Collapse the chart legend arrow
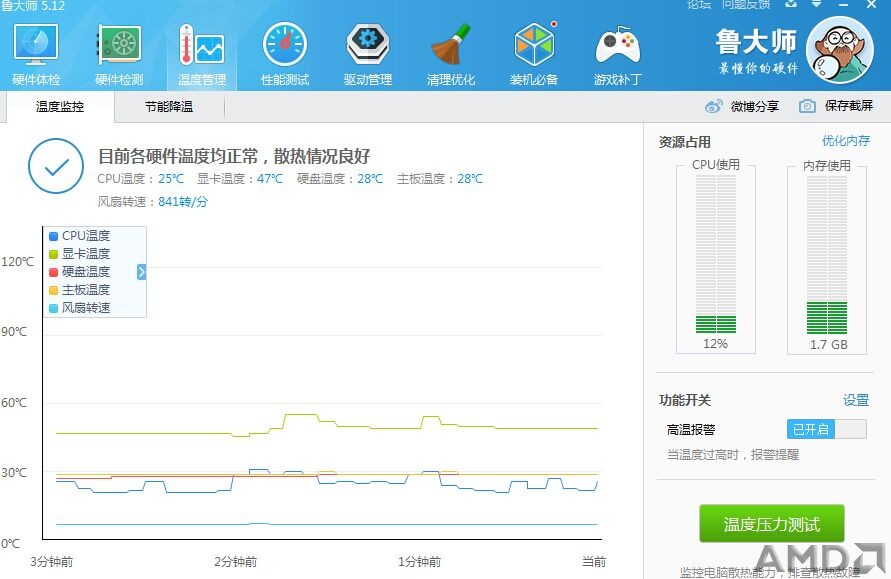This screenshot has width=891, height=579. 141,272
